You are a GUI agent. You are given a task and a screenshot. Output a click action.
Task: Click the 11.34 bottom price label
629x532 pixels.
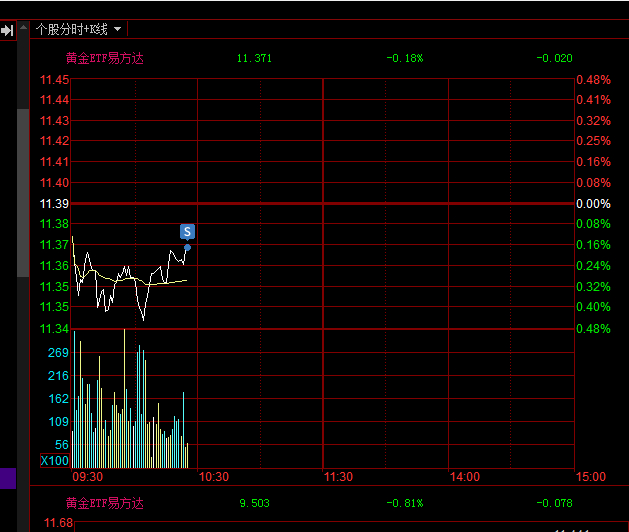point(54,329)
